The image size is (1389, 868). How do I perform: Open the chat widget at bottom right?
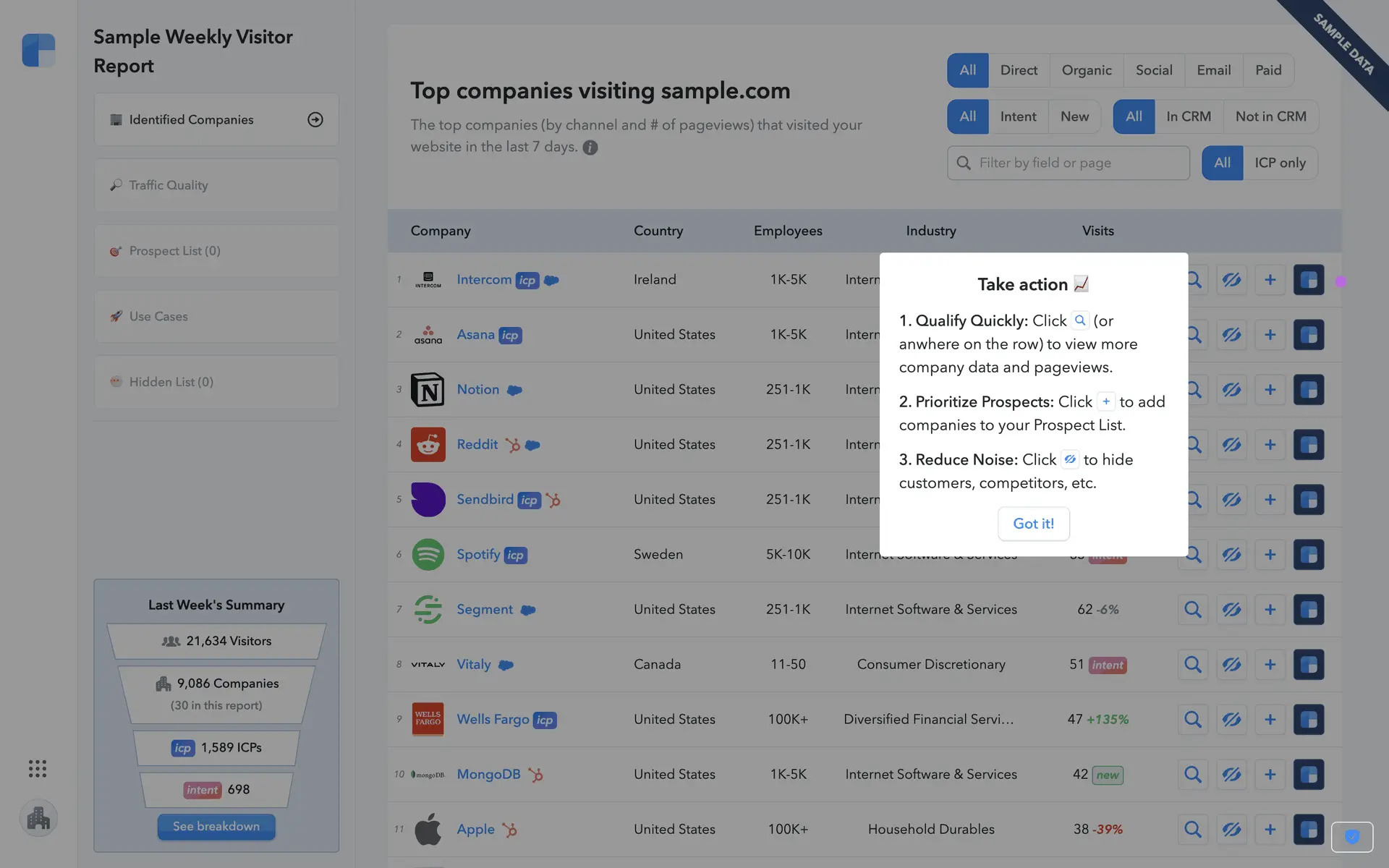tap(1351, 837)
